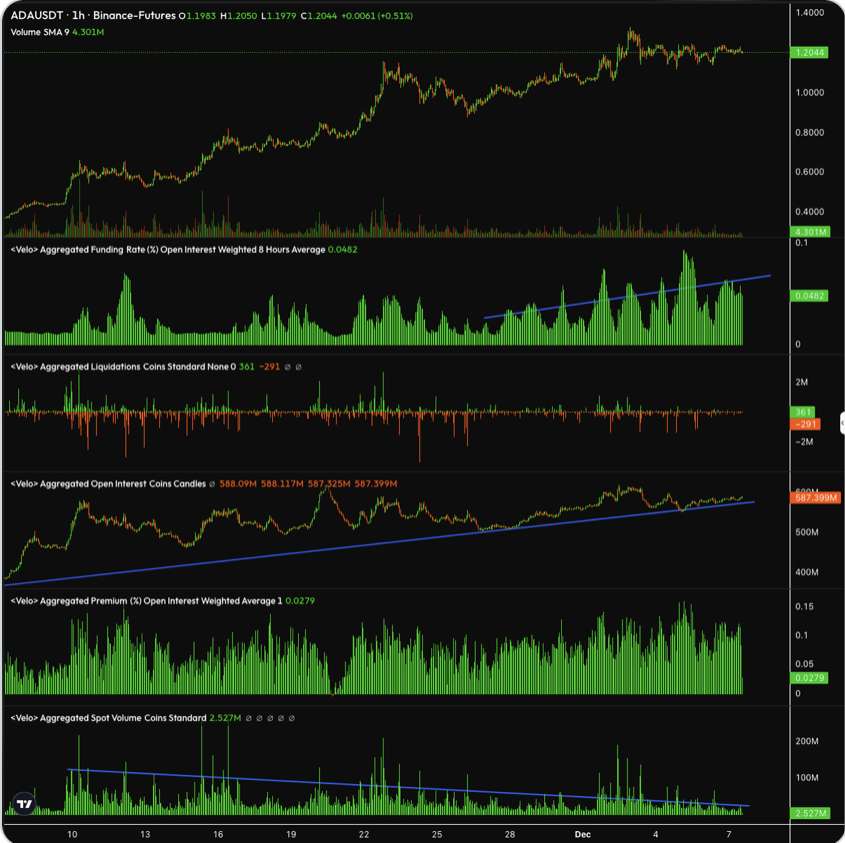The width and height of the screenshot is (845, 843).
Task: Select the funding rate rising trendline
Action: point(628,296)
